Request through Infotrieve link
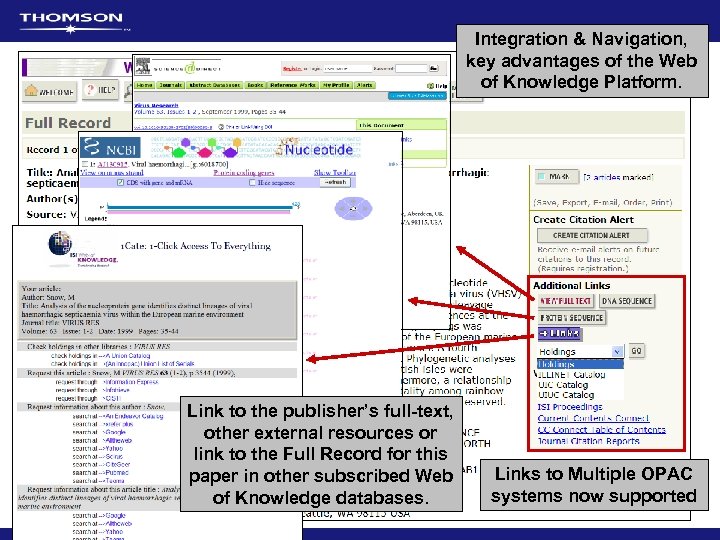The image size is (720, 540). (117, 390)
